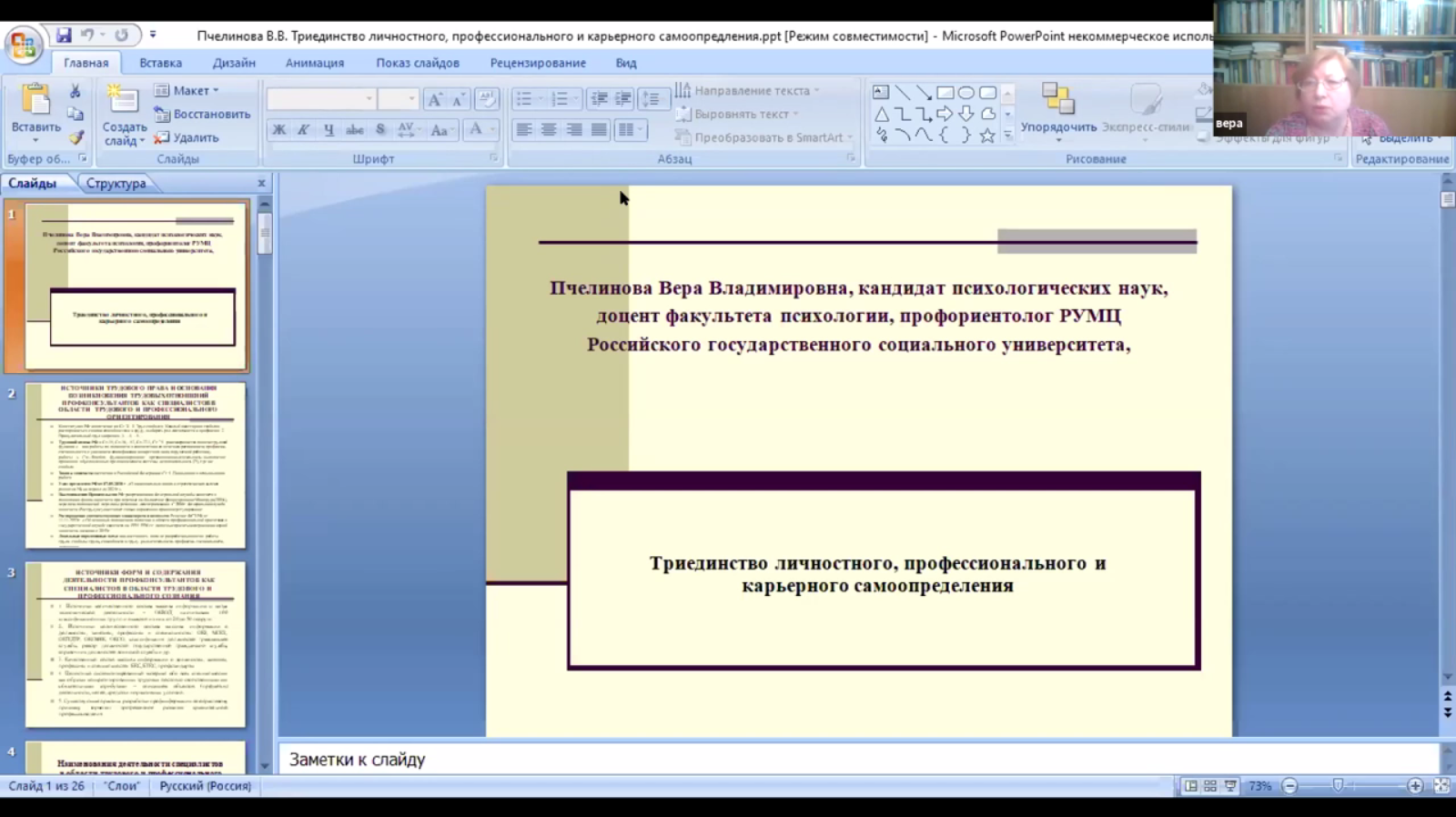
Task: Open the font size combo box
Action: coord(398,98)
